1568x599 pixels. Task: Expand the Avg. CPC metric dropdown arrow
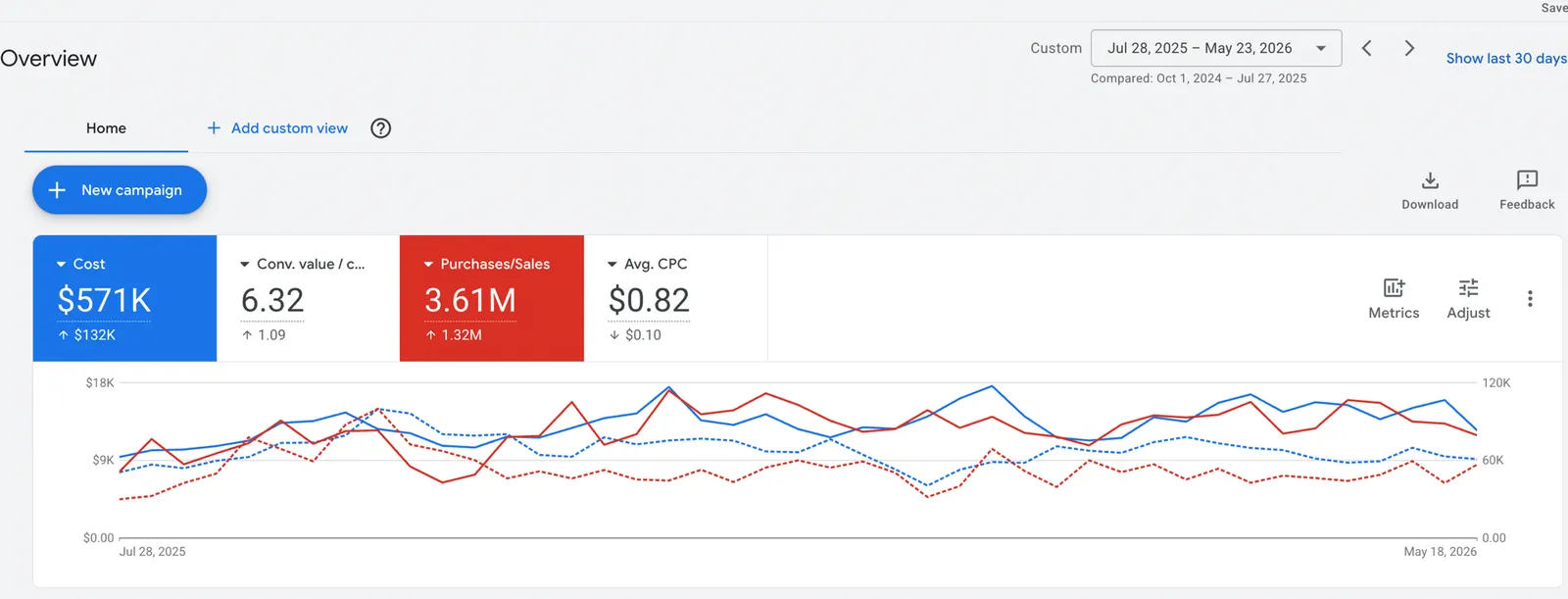pos(612,265)
